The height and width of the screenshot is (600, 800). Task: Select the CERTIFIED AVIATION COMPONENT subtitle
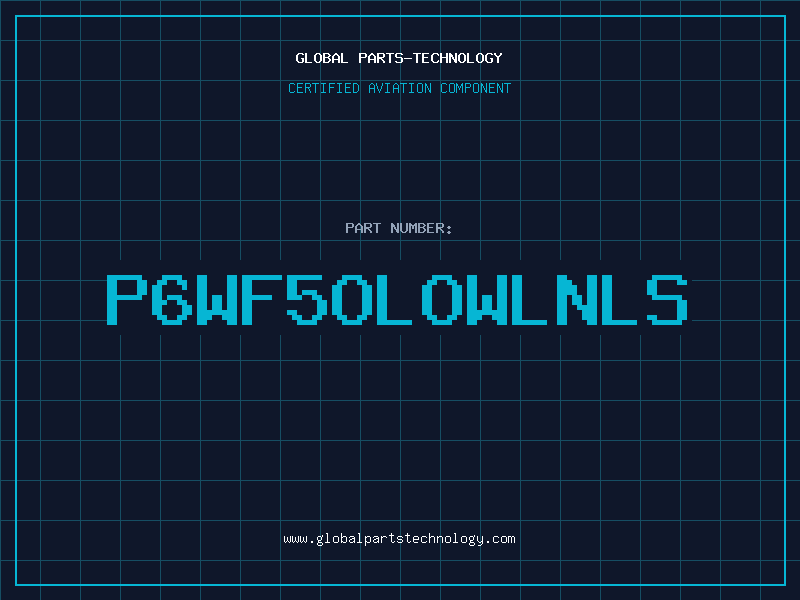399,88
